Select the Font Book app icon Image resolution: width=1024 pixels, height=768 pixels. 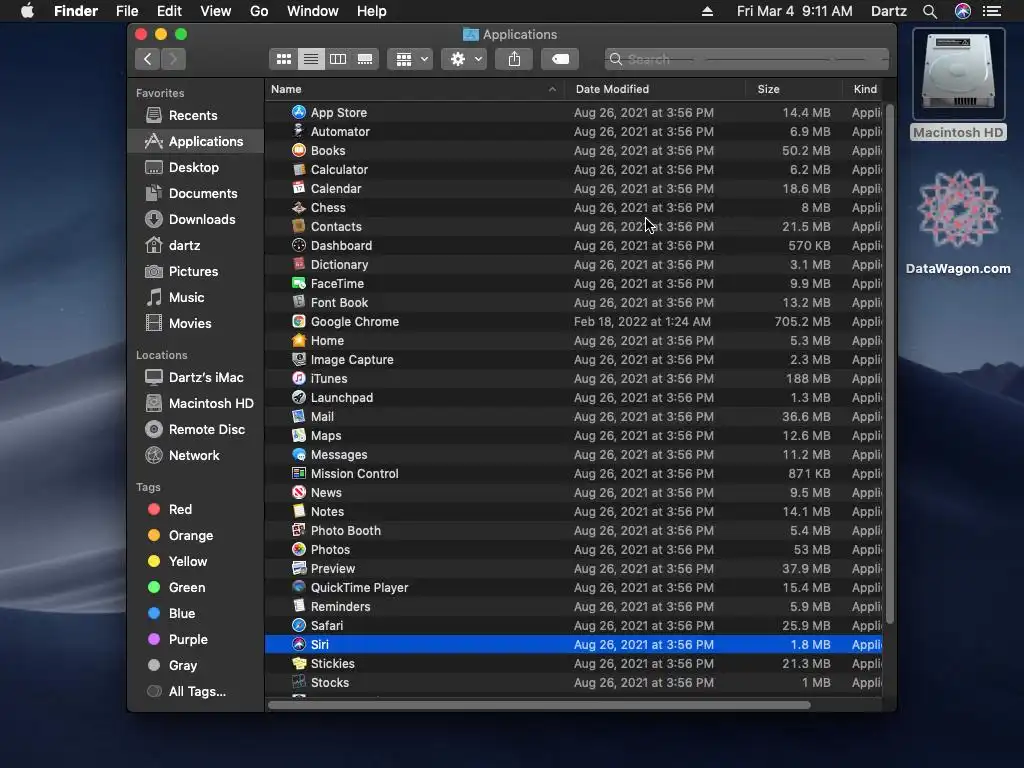pos(298,302)
